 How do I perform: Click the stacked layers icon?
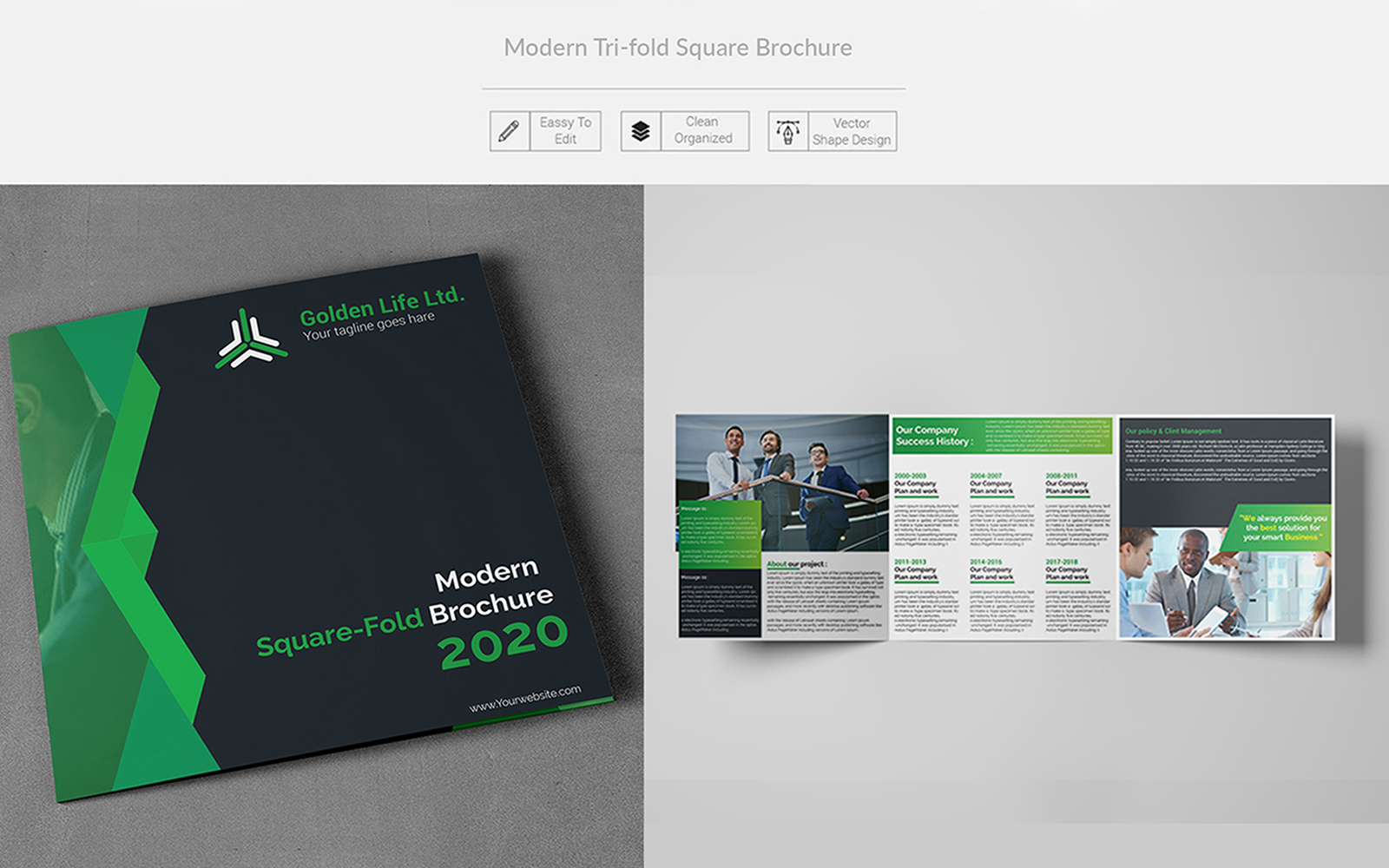click(641, 131)
